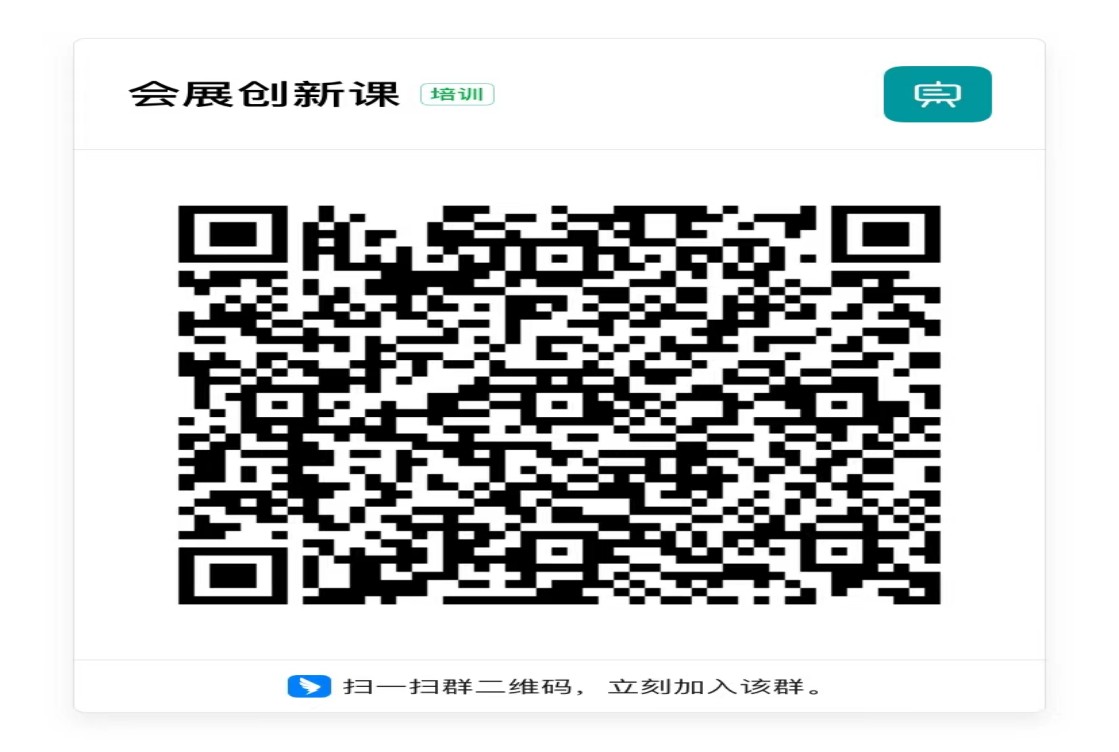Click the center alignment square of QR code
Image resolution: width=1119 pixels, height=752 pixels.
(x=560, y=405)
